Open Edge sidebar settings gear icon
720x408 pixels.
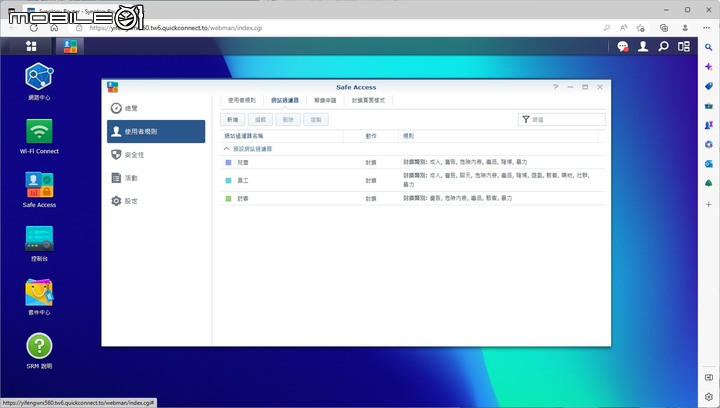point(709,397)
